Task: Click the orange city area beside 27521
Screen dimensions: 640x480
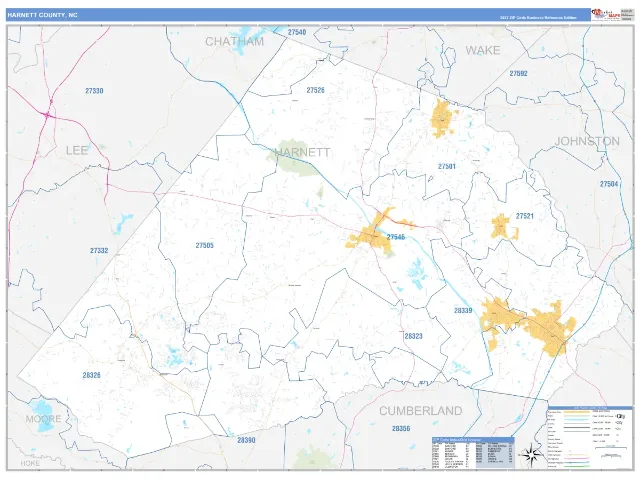Action: tap(502, 227)
